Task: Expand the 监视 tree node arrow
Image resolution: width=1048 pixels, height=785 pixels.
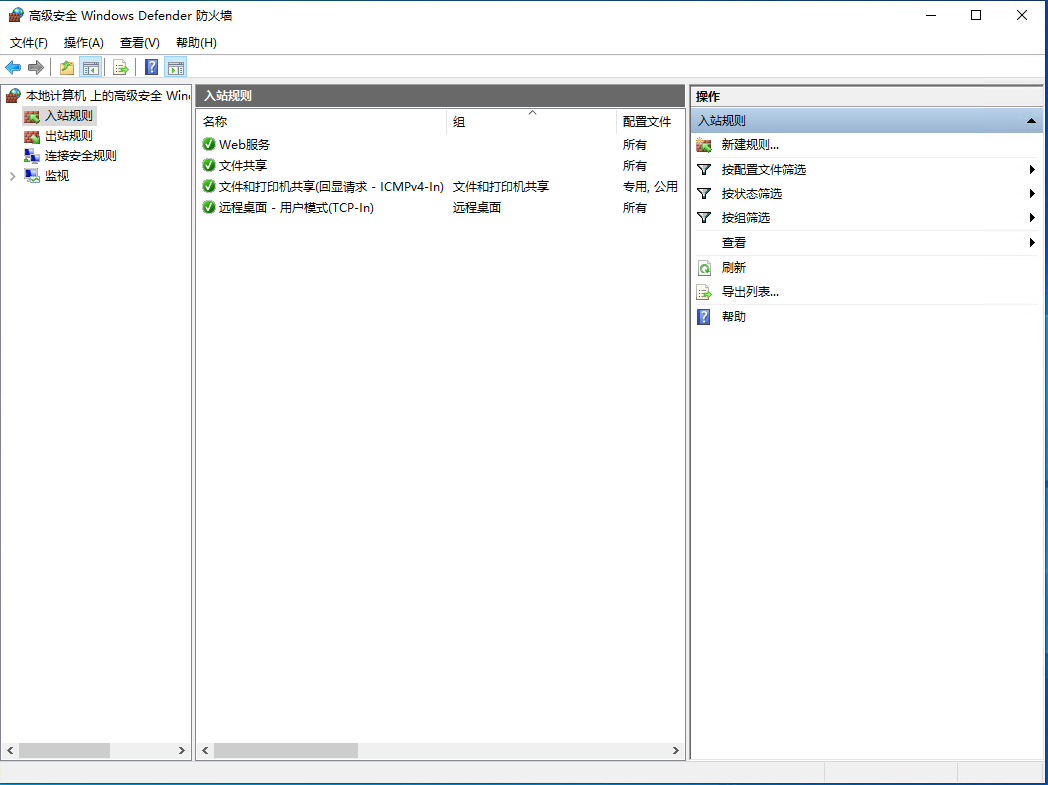Action: coord(12,176)
